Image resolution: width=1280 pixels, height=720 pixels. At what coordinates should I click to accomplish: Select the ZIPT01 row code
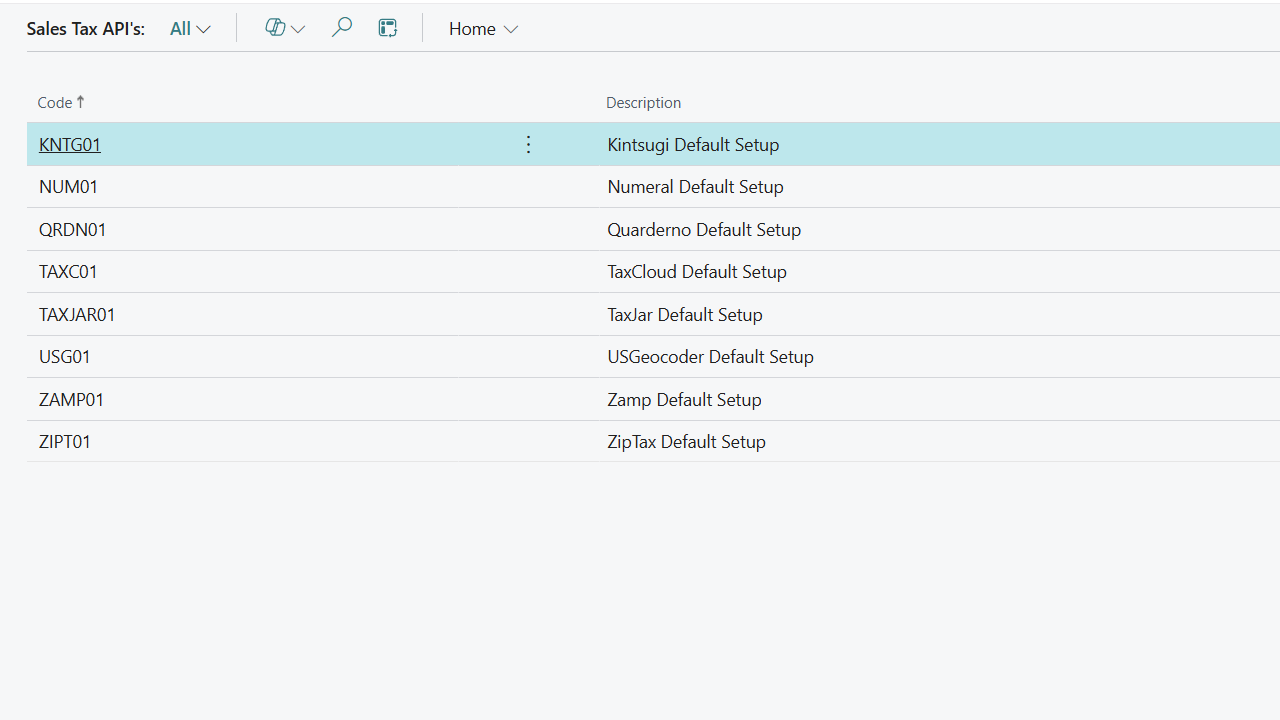coord(65,442)
